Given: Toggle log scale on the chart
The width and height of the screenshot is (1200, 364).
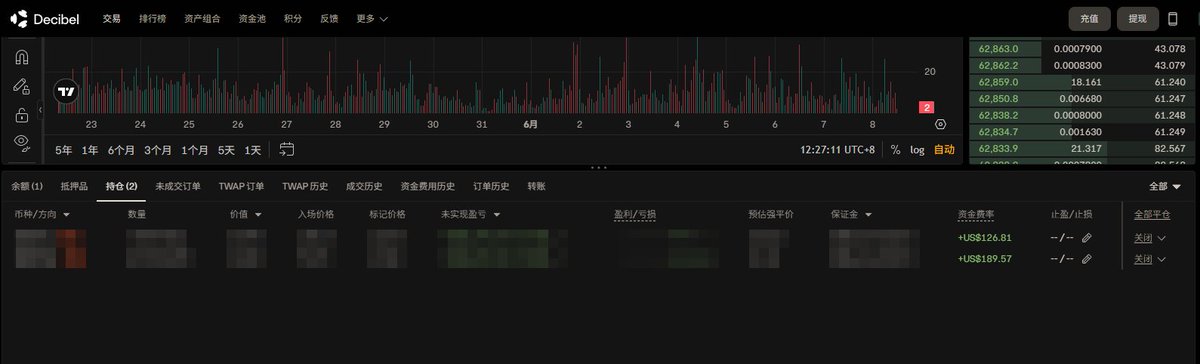Looking at the screenshot, I should point(917,149).
